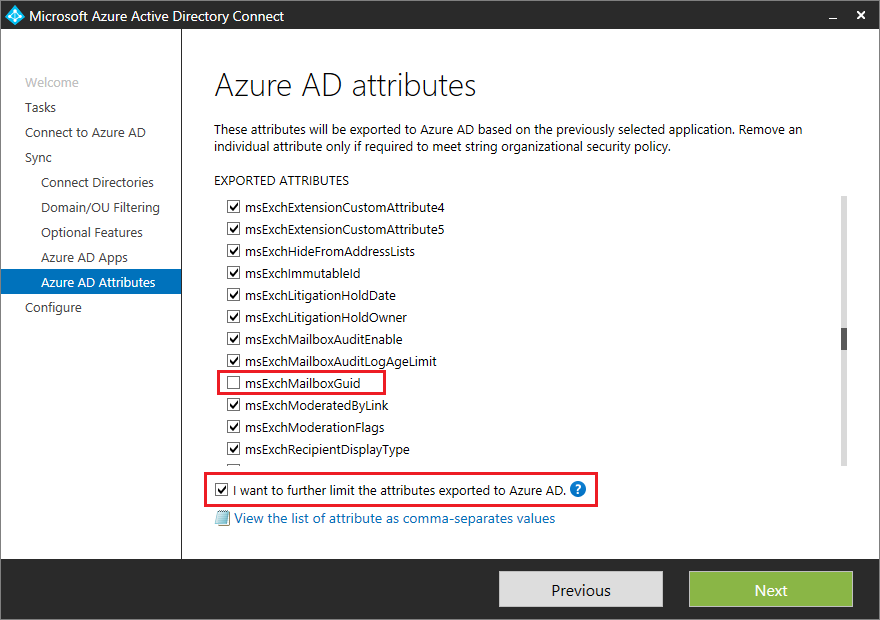This screenshot has width=880, height=620.
Task: Go to Next step
Action: coord(771,589)
